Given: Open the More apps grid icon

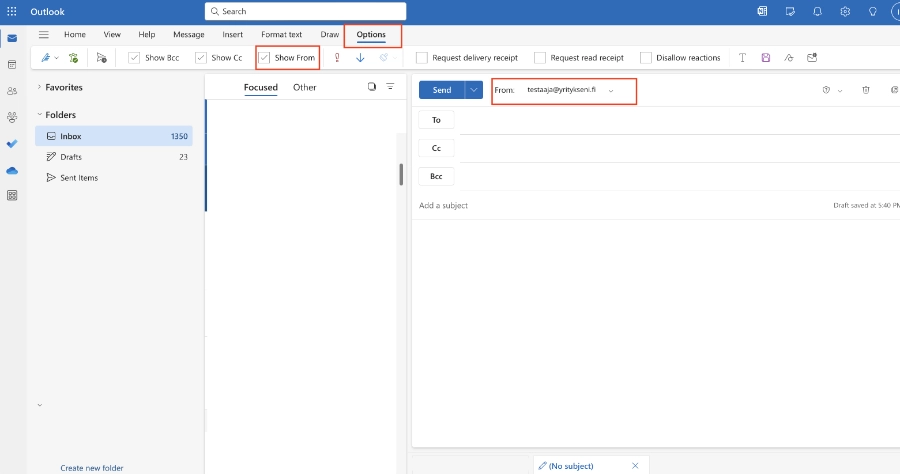Looking at the screenshot, I should coord(12,196).
